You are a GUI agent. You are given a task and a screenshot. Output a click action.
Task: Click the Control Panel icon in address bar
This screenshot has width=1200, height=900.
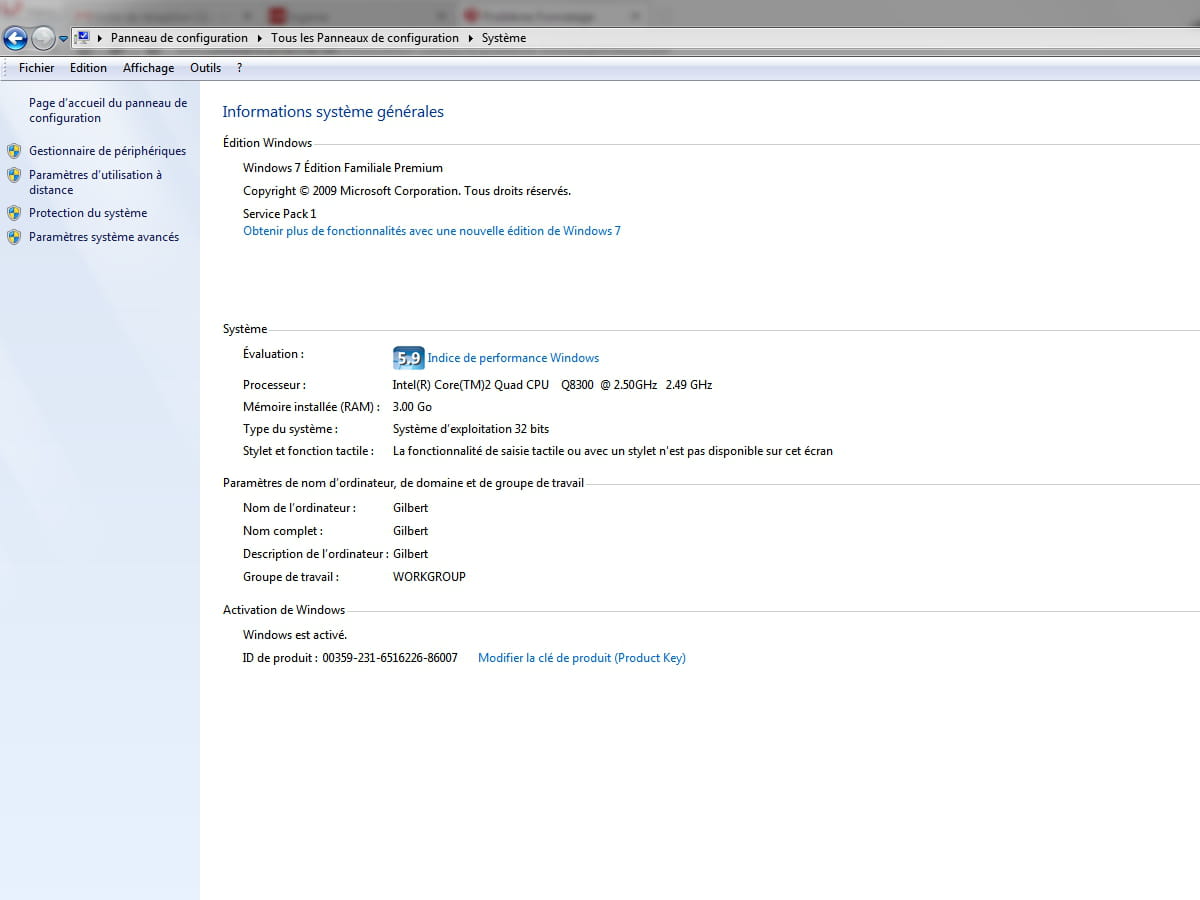83,38
